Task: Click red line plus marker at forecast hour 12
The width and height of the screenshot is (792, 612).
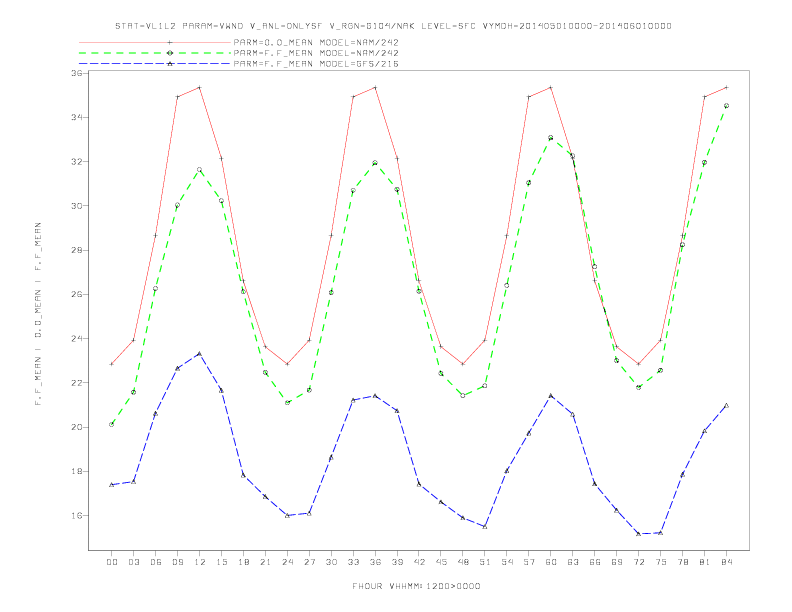Action: [200, 87]
